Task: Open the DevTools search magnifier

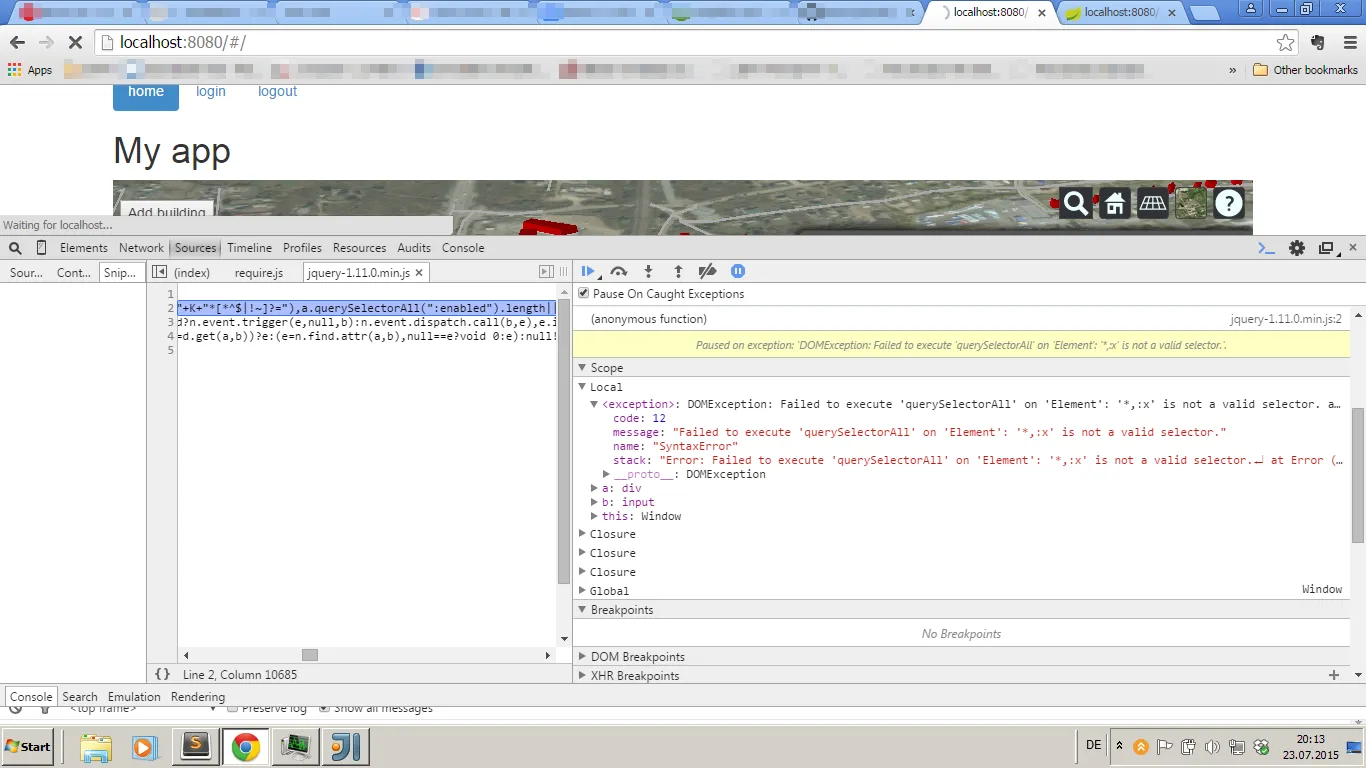Action: (15, 248)
